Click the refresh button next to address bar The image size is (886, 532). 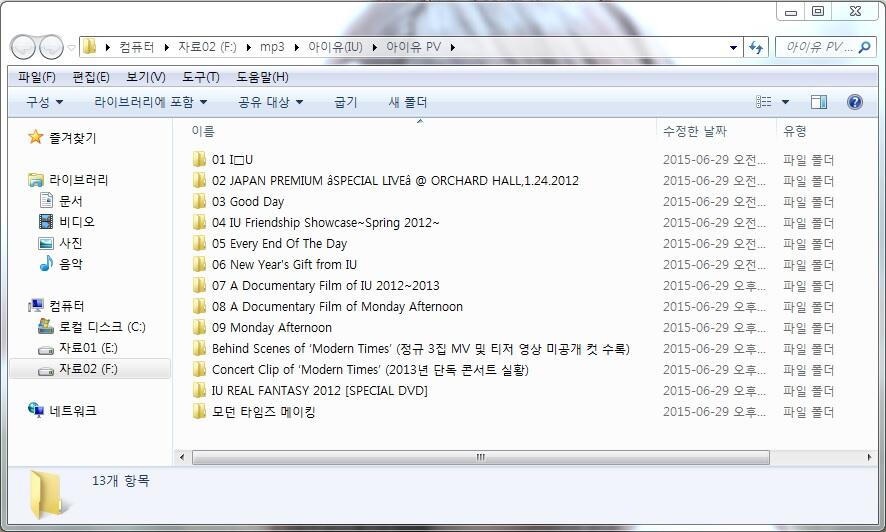point(755,47)
